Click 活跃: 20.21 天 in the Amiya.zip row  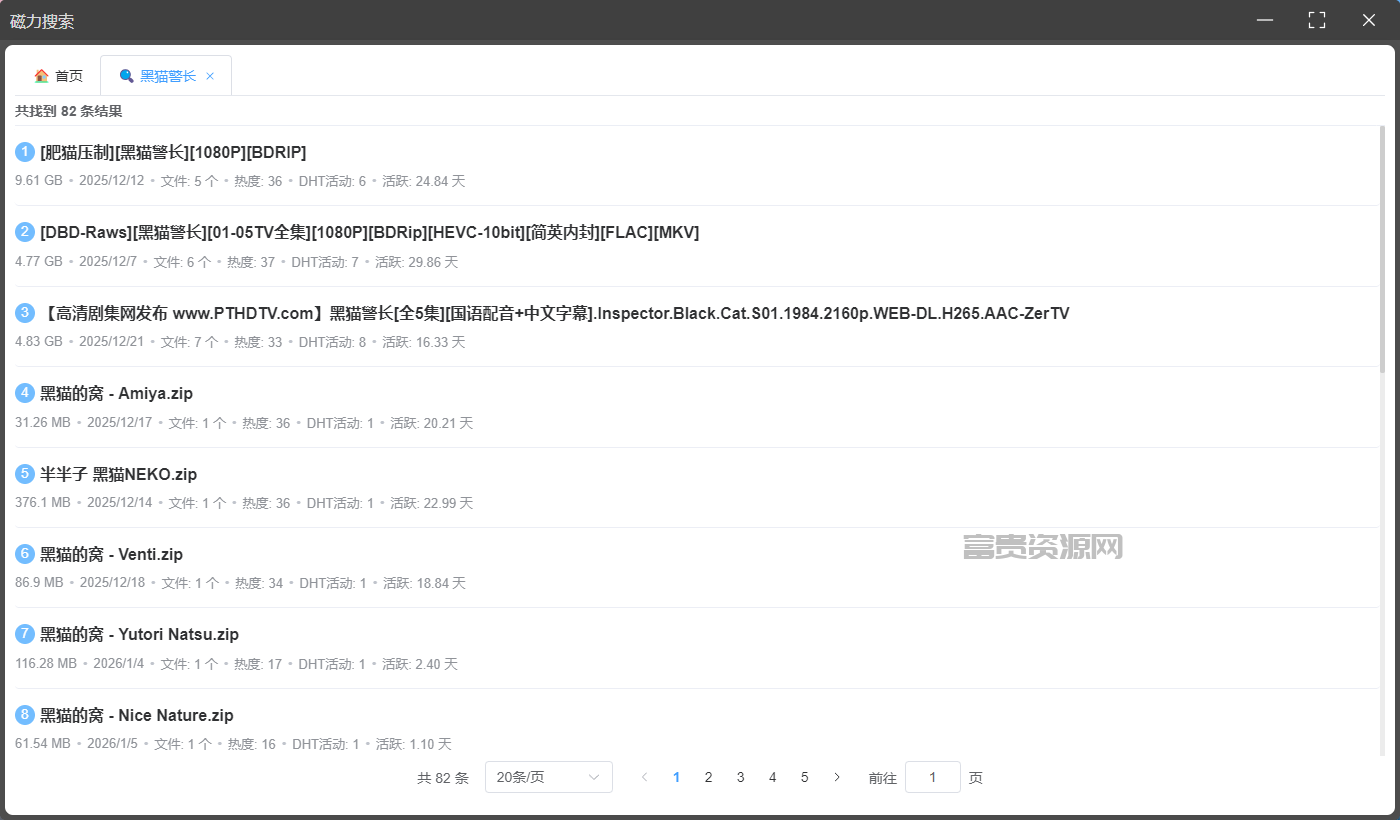[431, 423]
